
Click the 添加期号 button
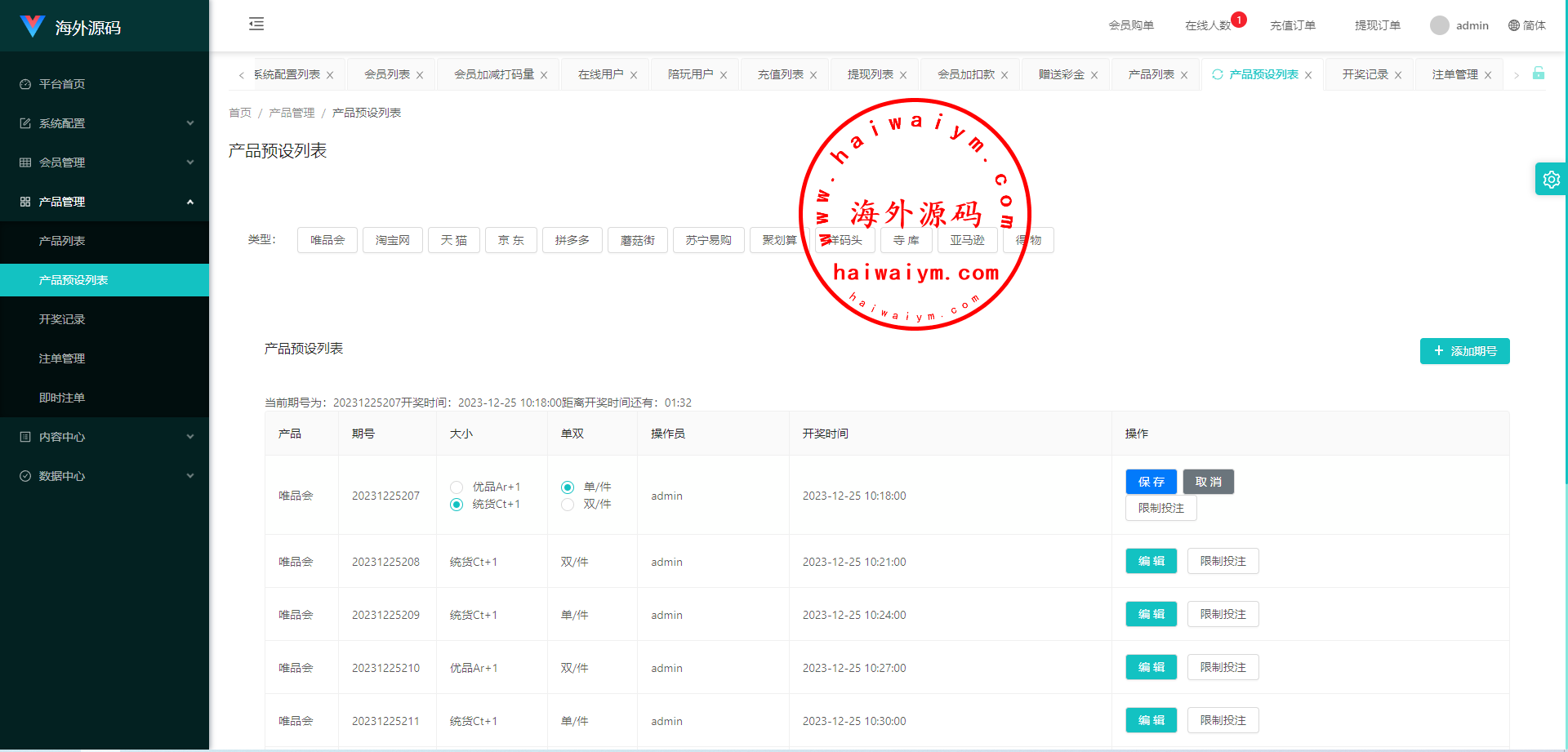[1464, 351]
